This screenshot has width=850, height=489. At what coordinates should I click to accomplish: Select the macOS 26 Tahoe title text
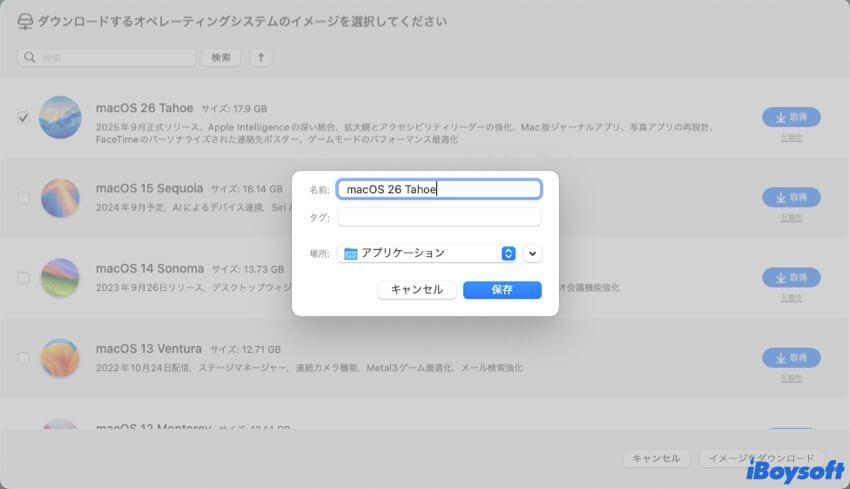(145, 108)
